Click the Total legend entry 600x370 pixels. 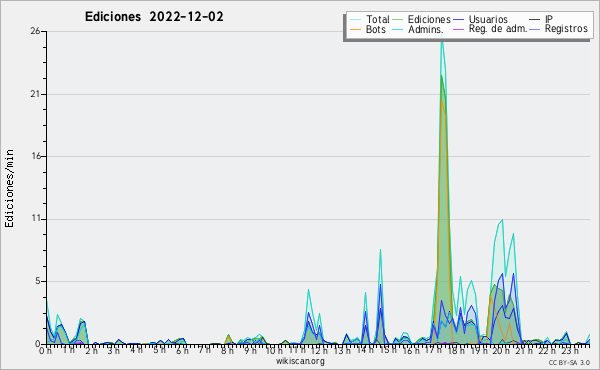tap(370, 19)
